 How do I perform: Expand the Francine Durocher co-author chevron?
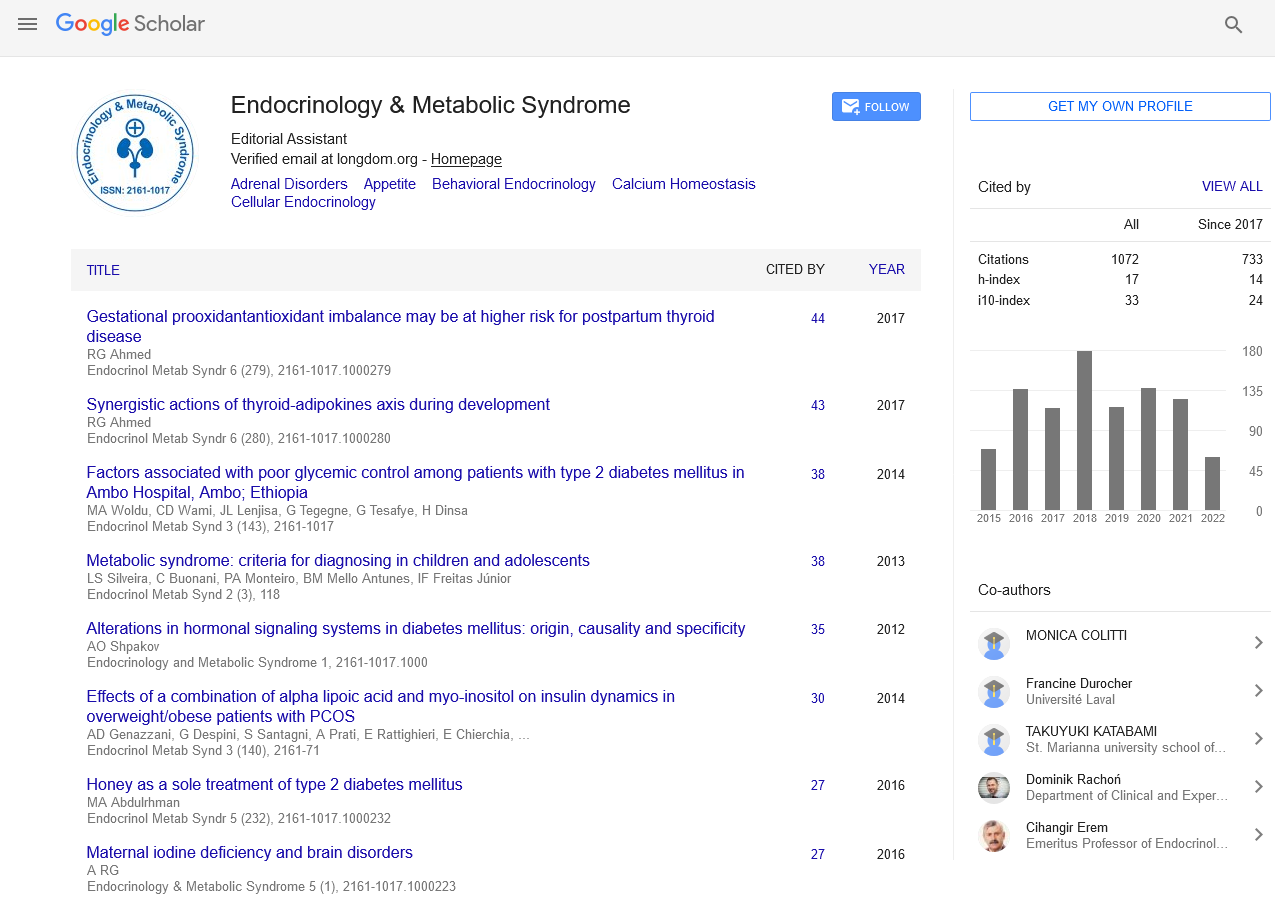point(1258,691)
